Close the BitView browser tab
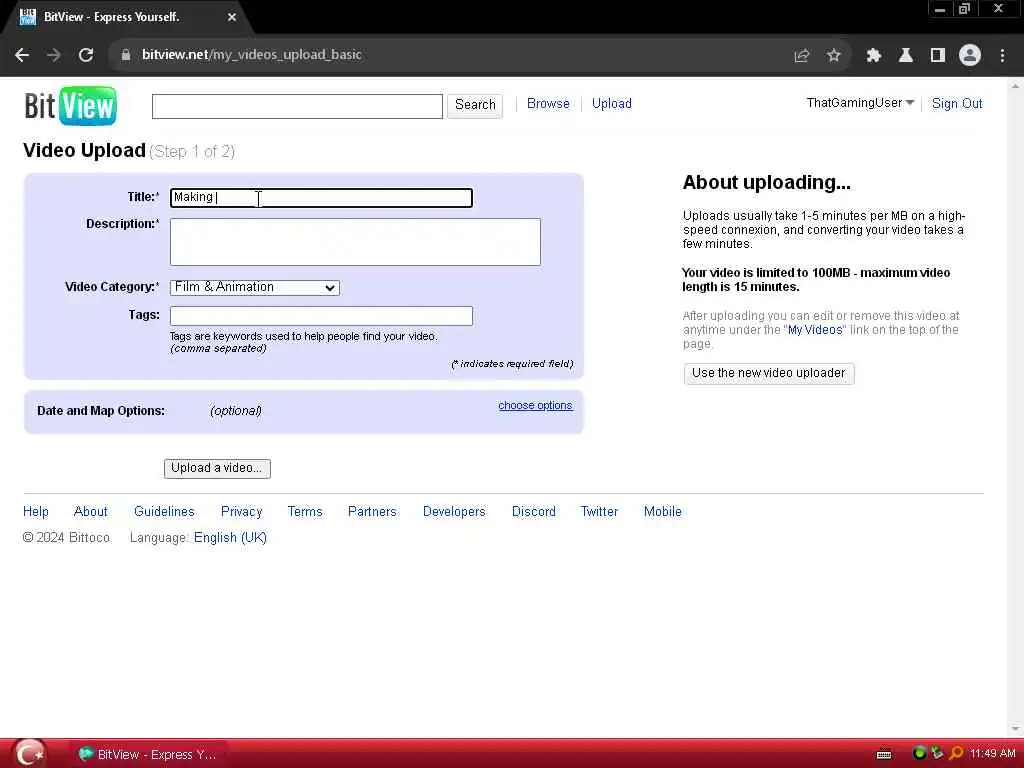Screen dimensions: 1024x768 (x=232, y=17)
